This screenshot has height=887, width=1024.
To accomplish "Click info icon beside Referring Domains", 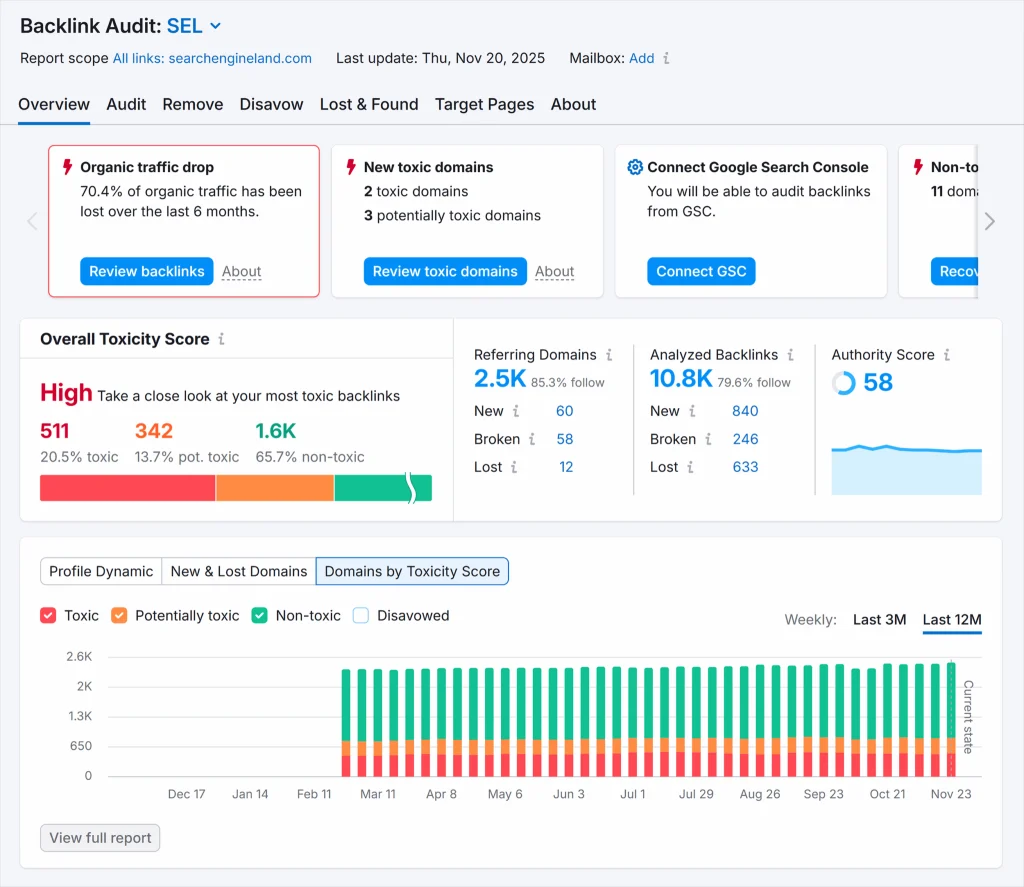I will [x=609, y=355].
